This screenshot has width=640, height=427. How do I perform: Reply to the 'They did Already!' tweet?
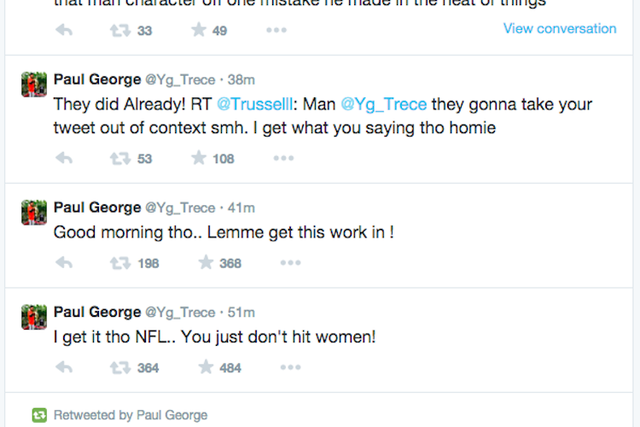point(64,158)
